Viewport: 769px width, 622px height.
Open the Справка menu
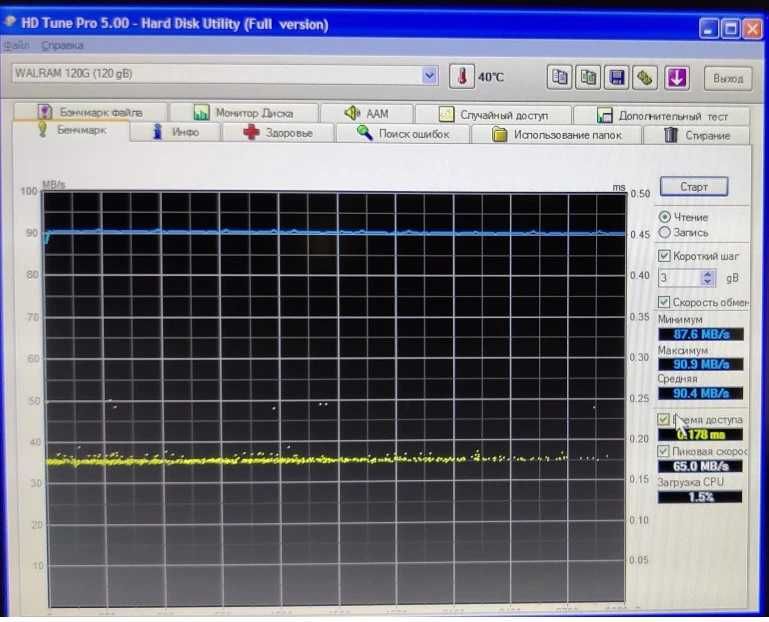pos(62,45)
